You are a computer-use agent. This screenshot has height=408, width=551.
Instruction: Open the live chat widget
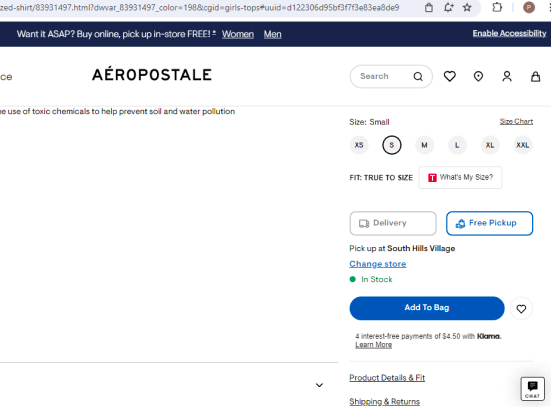(532, 389)
